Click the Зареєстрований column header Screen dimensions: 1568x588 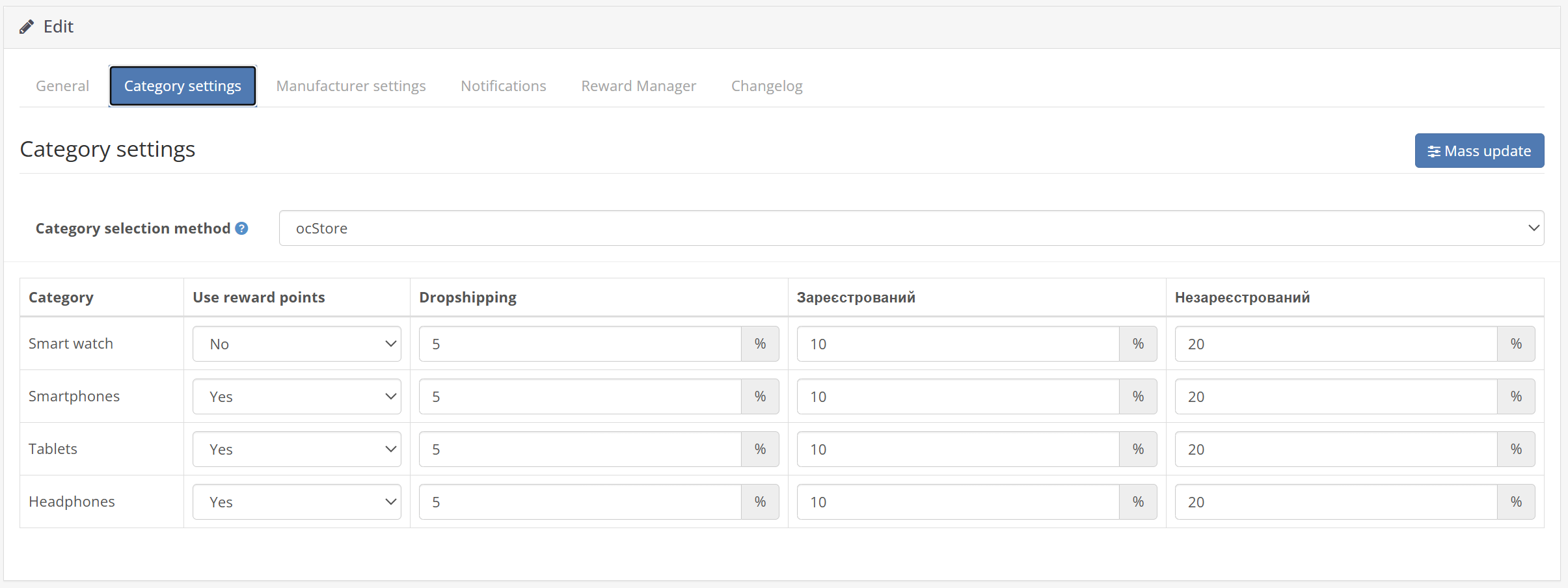(x=856, y=297)
